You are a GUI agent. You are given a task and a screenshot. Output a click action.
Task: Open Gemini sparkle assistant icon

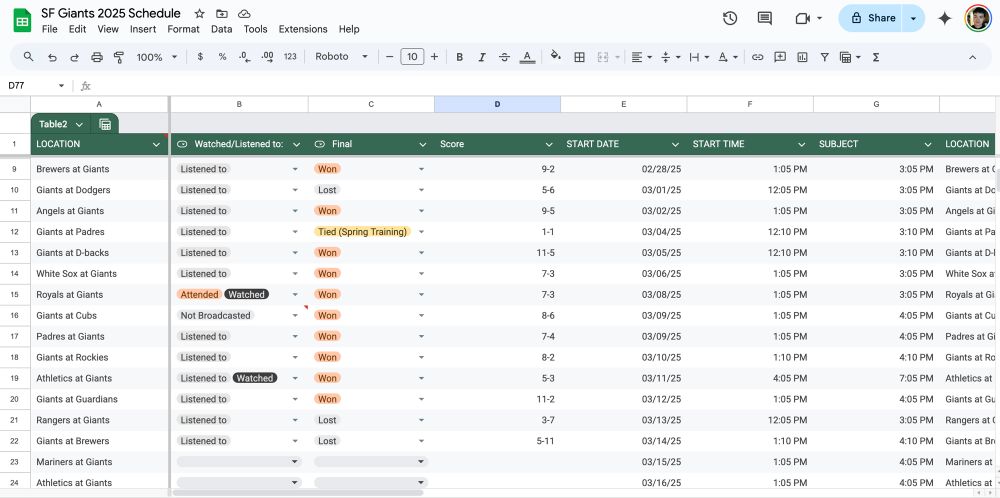[945, 18]
